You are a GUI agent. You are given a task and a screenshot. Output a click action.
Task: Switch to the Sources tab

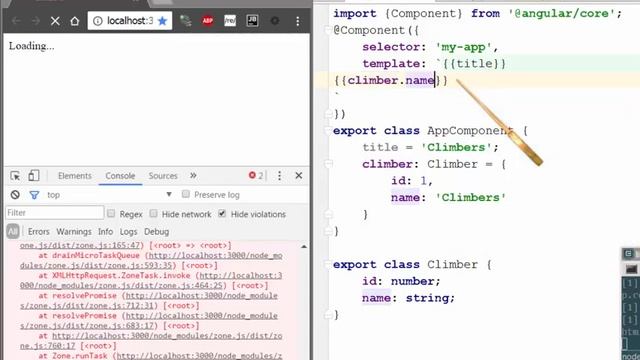pyautogui.click(x=163, y=176)
